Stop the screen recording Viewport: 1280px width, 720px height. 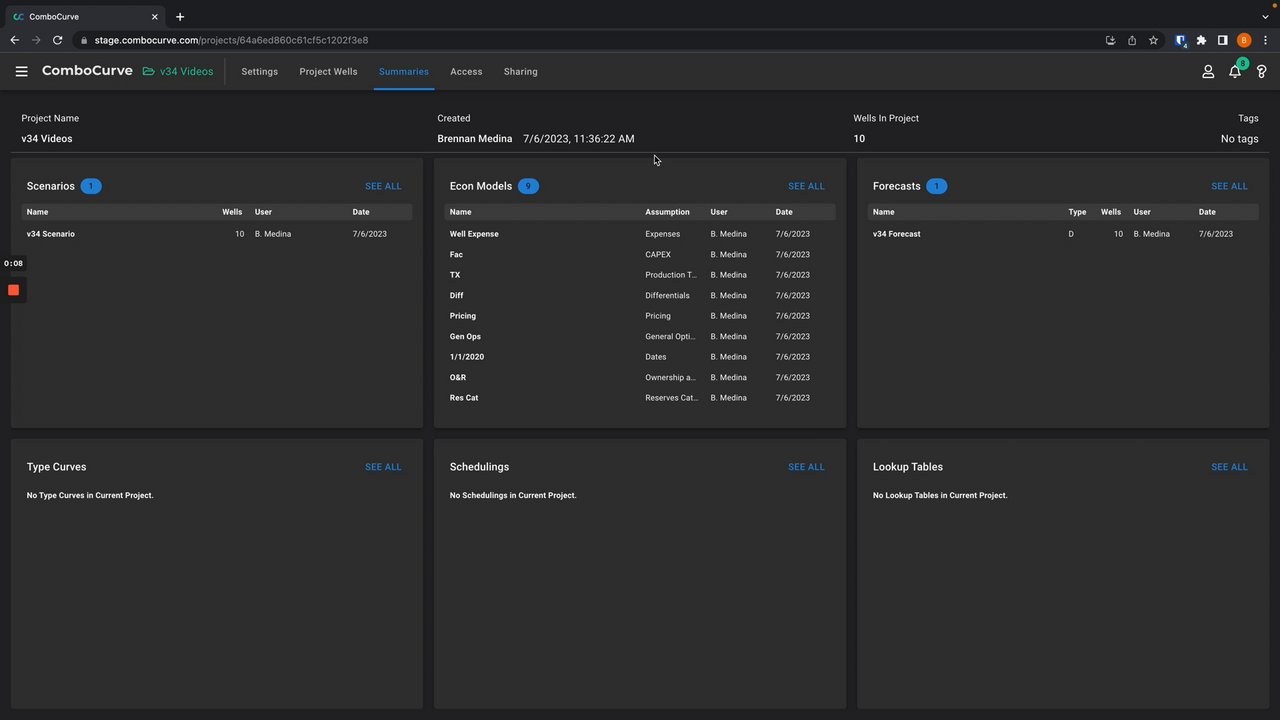tap(13, 290)
